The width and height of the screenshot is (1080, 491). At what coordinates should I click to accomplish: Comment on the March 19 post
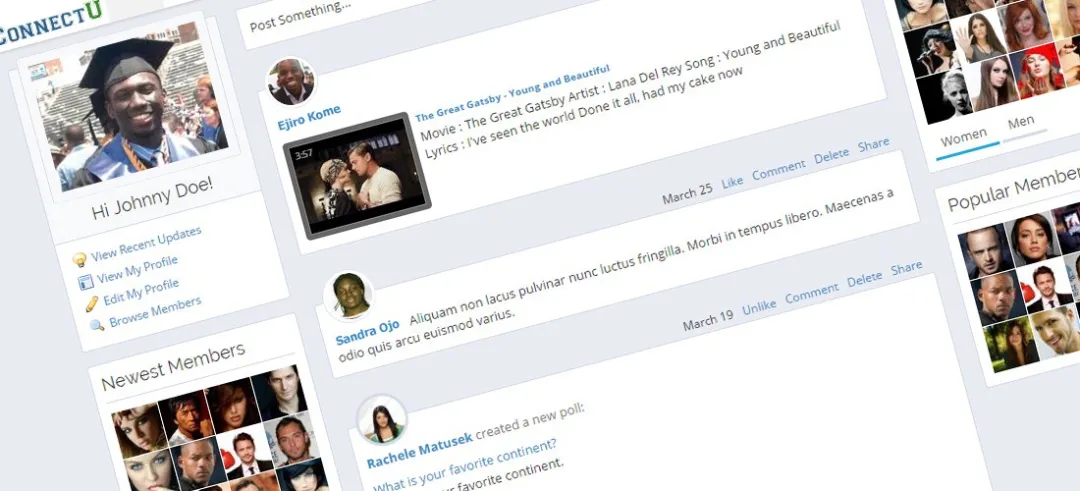pyautogui.click(x=812, y=292)
